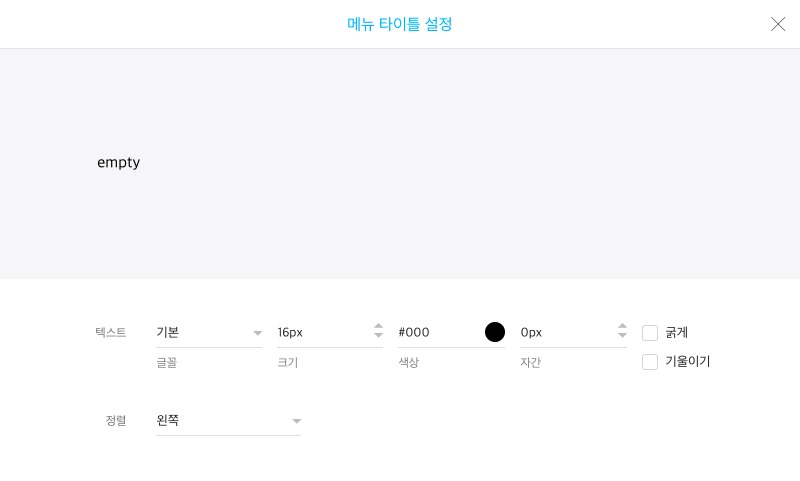Image resolution: width=800 pixels, height=481 pixels.
Task: Increase letter spacing with the up arrow
Action: (622, 326)
